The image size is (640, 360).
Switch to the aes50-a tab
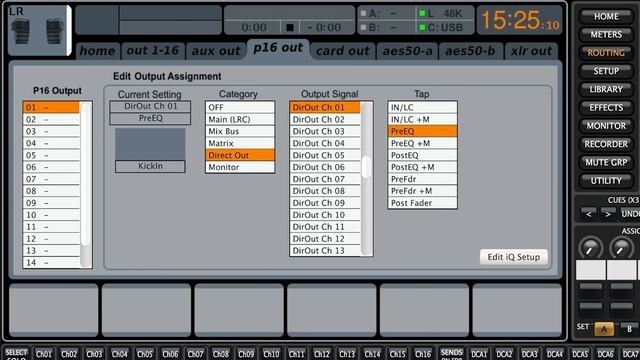(x=407, y=51)
